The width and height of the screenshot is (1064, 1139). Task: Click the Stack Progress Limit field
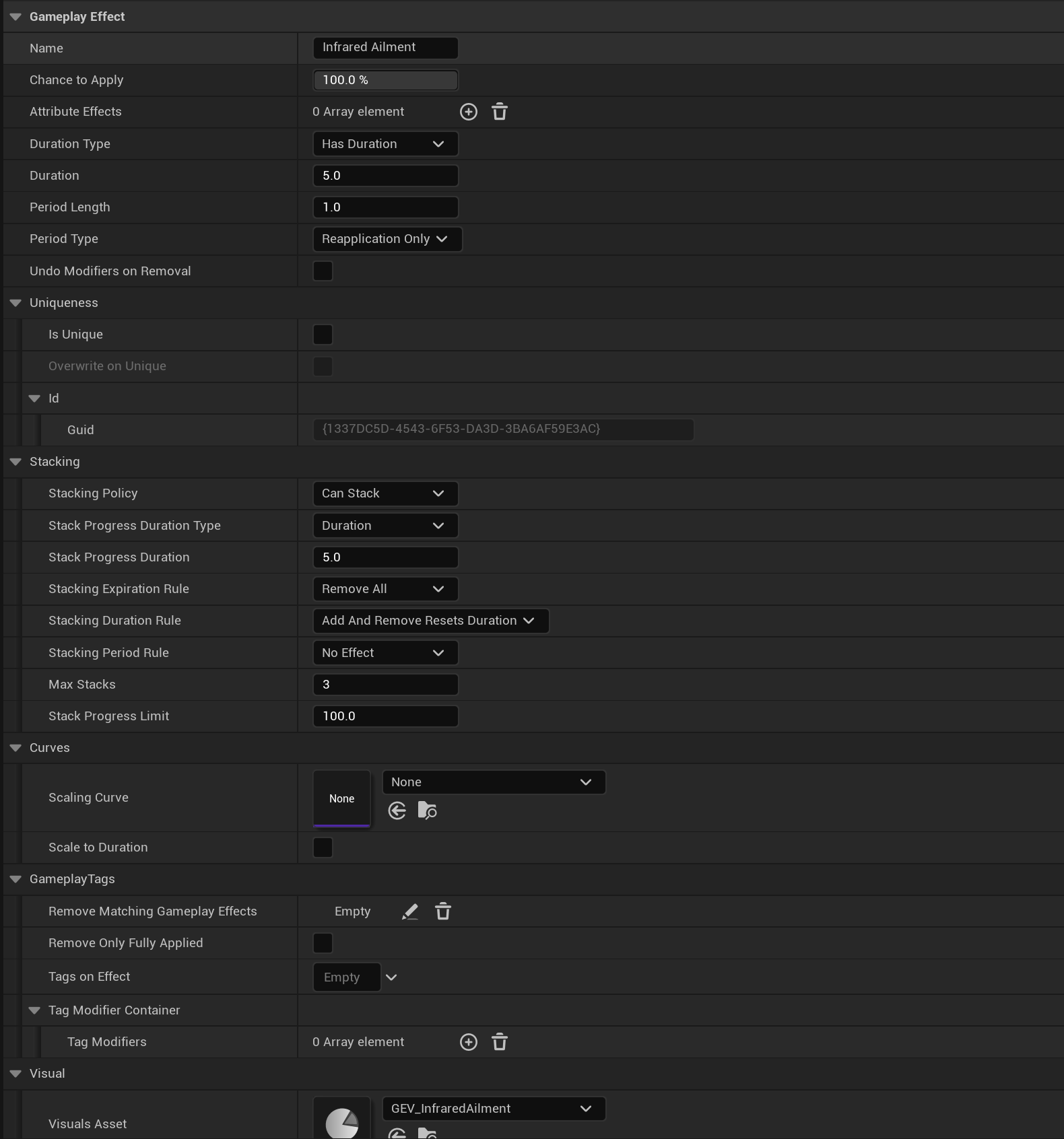[386, 716]
